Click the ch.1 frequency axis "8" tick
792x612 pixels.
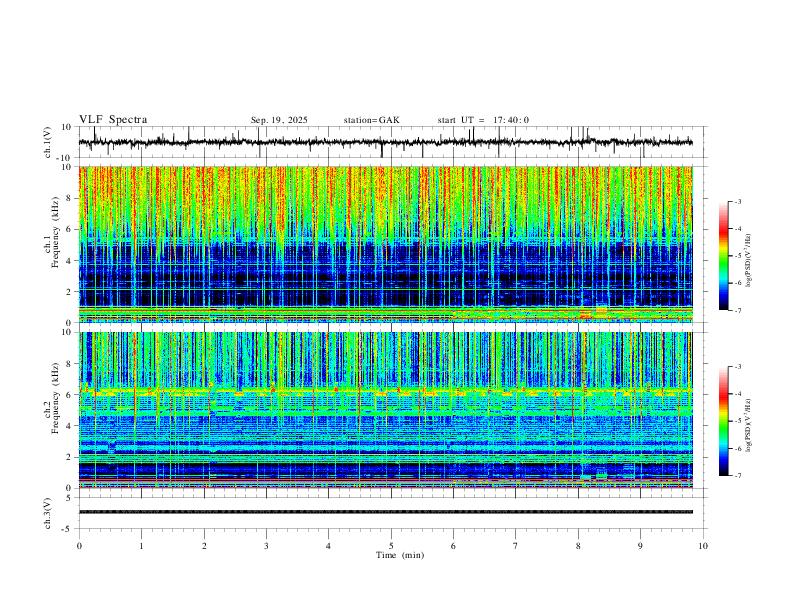(70, 198)
